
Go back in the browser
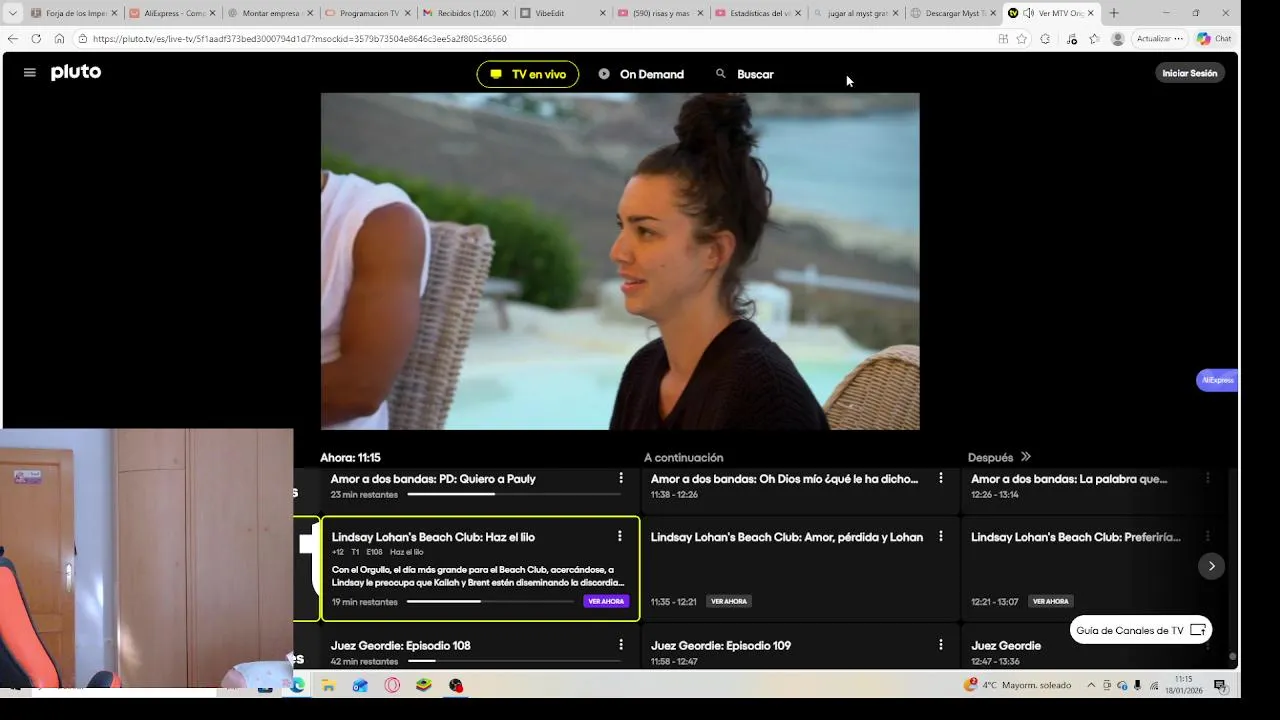[12, 39]
